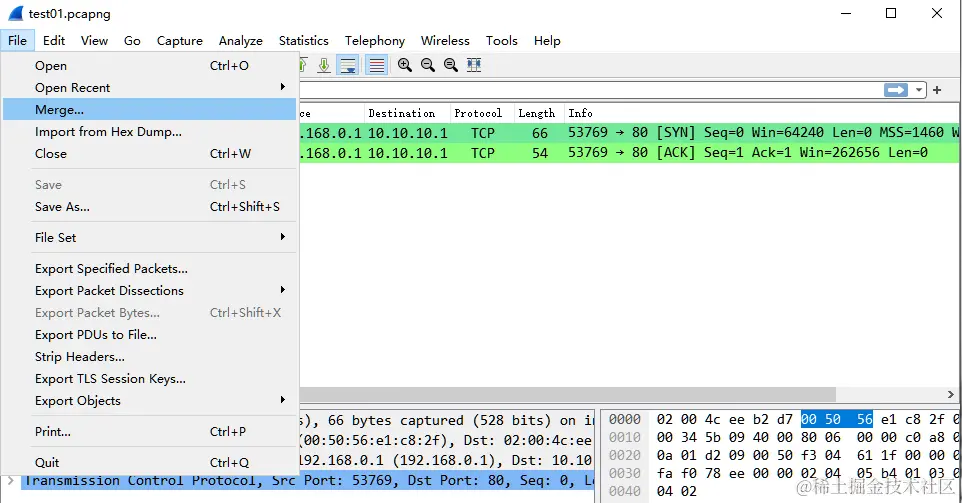
Task: Apply display filter arrow button
Action: (x=896, y=90)
